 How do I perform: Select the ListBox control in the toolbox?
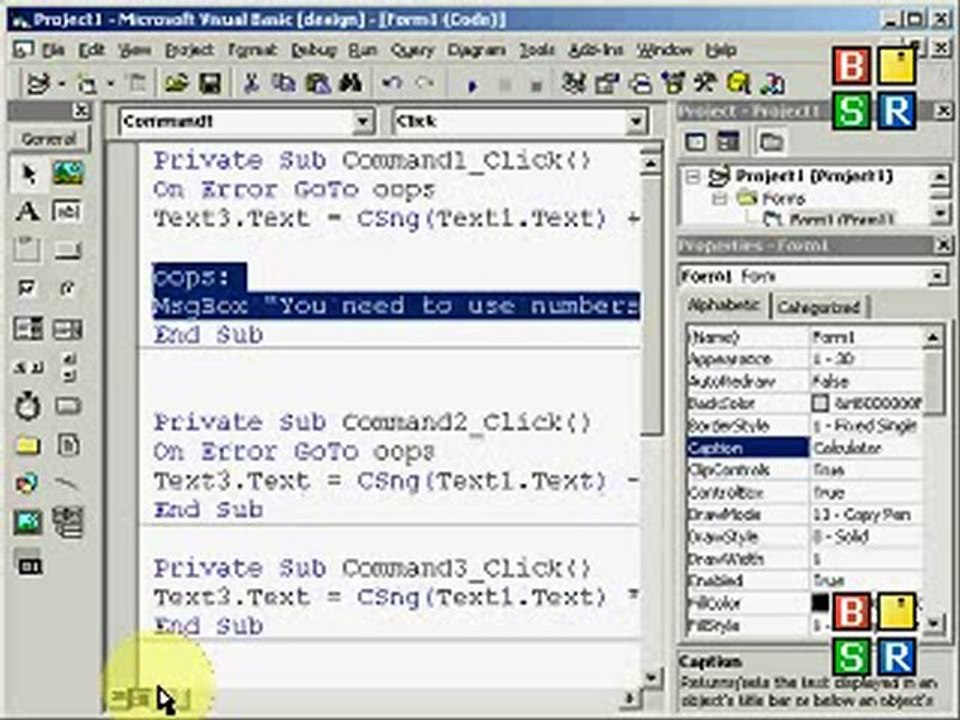(67, 329)
